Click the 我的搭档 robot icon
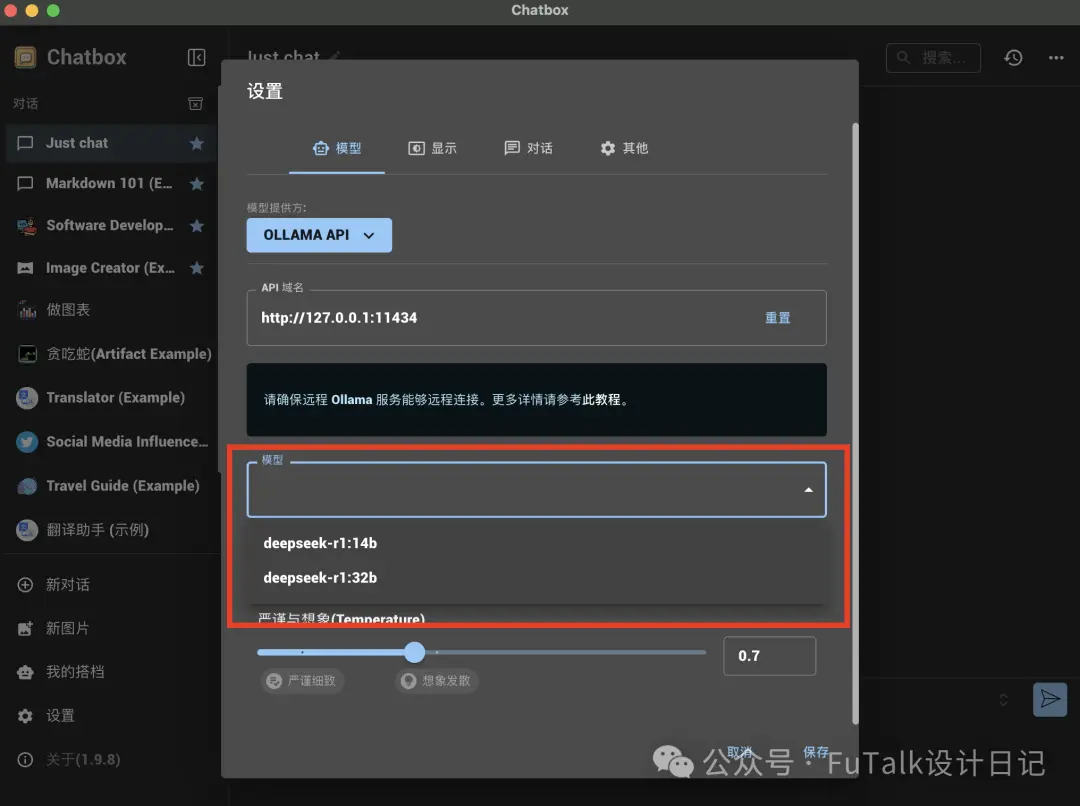Viewport: 1080px width, 806px height. tap(25, 672)
